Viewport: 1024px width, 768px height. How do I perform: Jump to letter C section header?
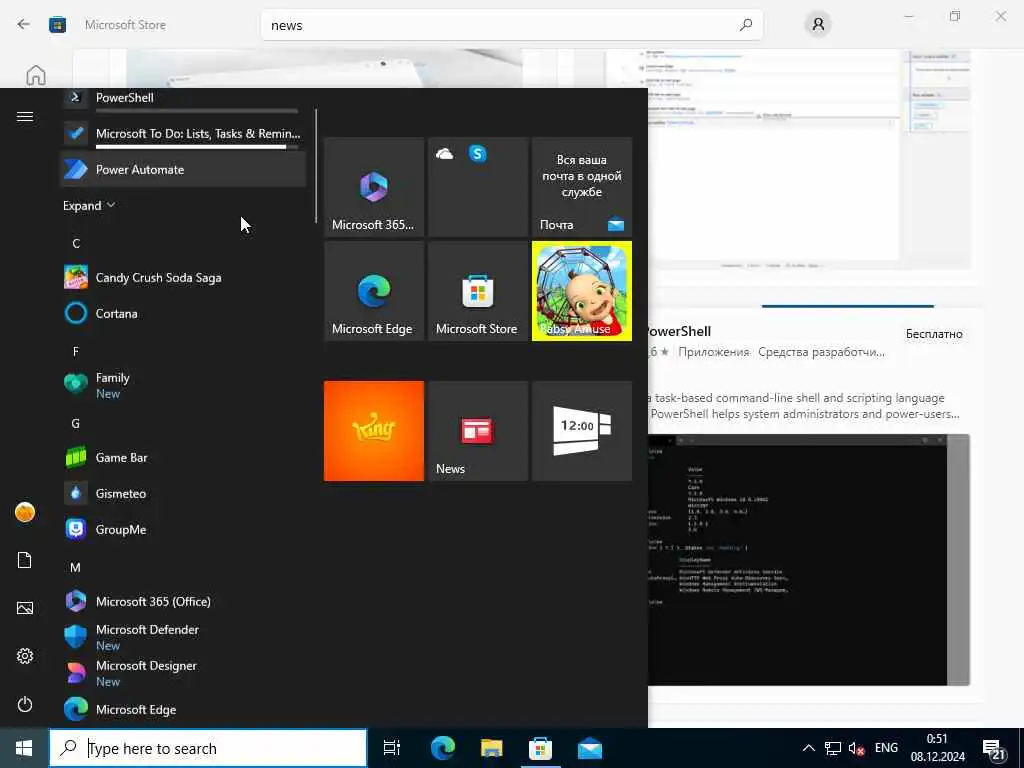(76, 244)
